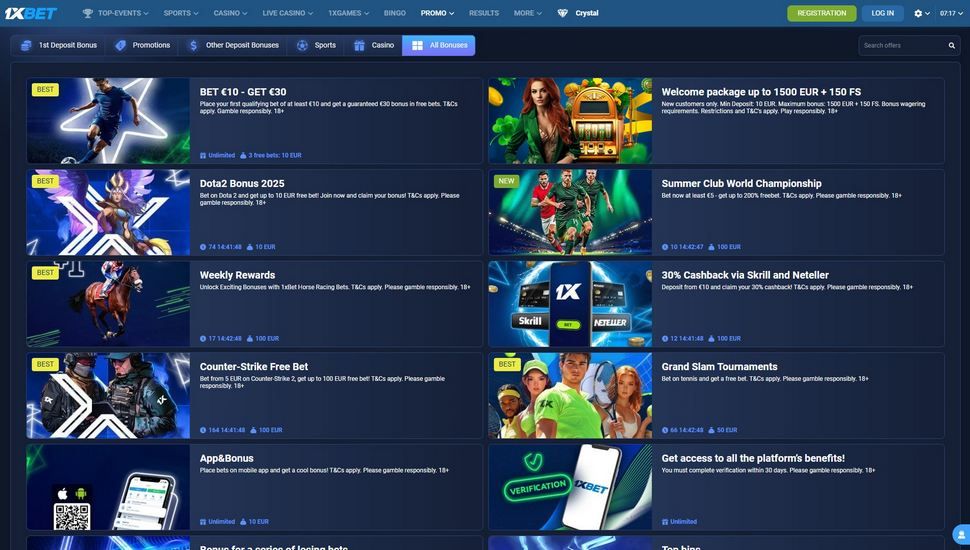The image size is (970, 550).
Task: Click the dollar icon for Other Deposit Bonuses
Action: coord(194,45)
